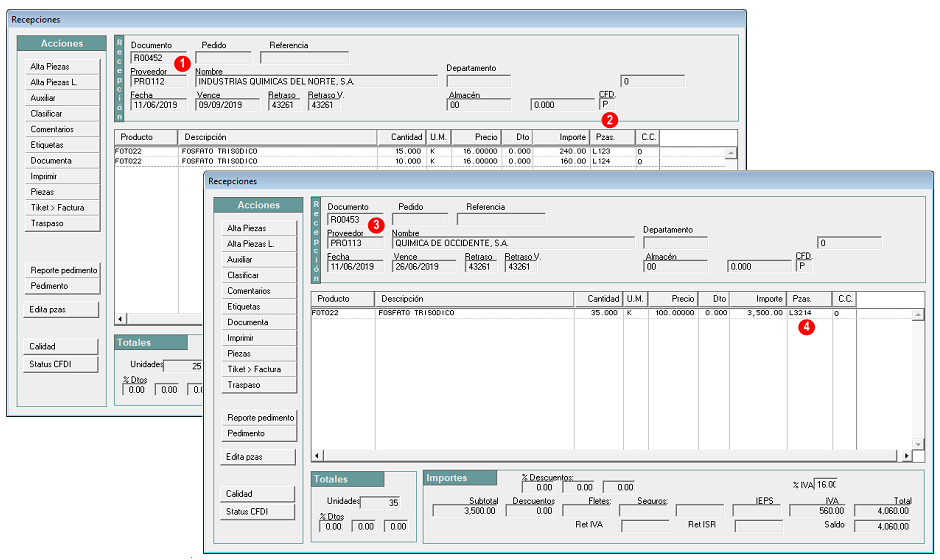The height and width of the screenshot is (560, 940).
Task: Click Status CFDI in the back window
Action: click(61, 364)
